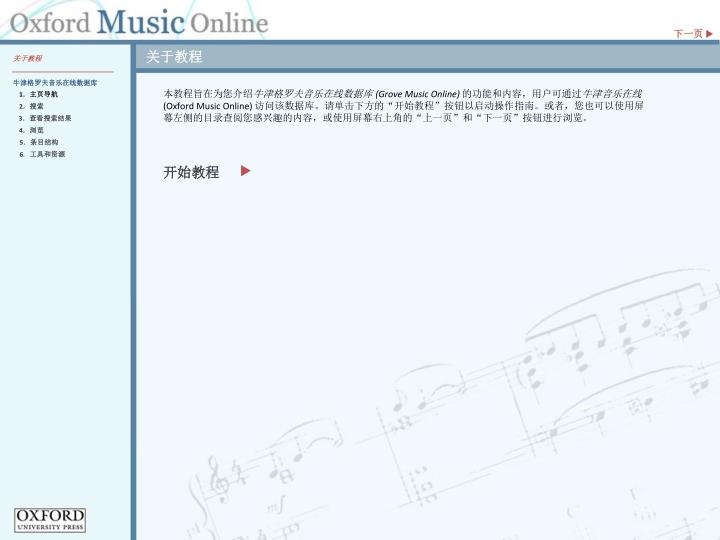The width and height of the screenshot is (720, 540).
Task: Open chapter 4. 浏览
Action: (31, 130)
